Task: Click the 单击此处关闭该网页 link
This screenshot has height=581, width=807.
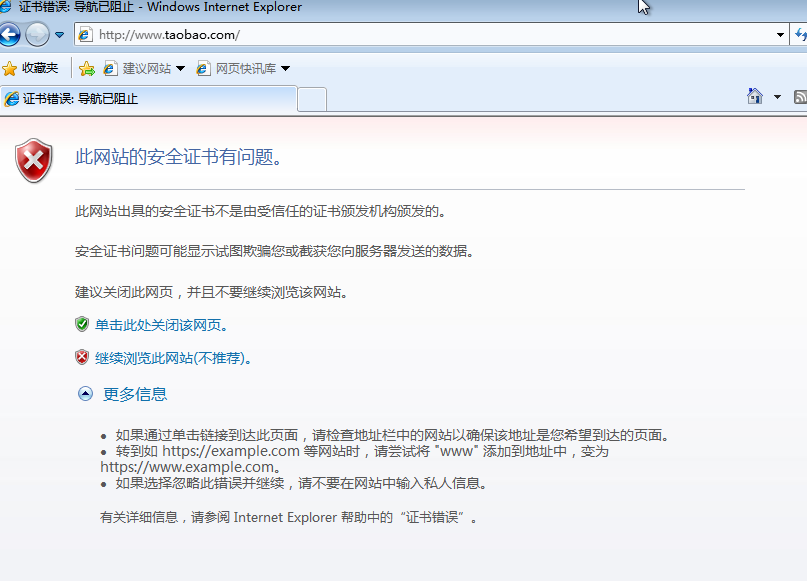Action: click(x=162, y=325)
